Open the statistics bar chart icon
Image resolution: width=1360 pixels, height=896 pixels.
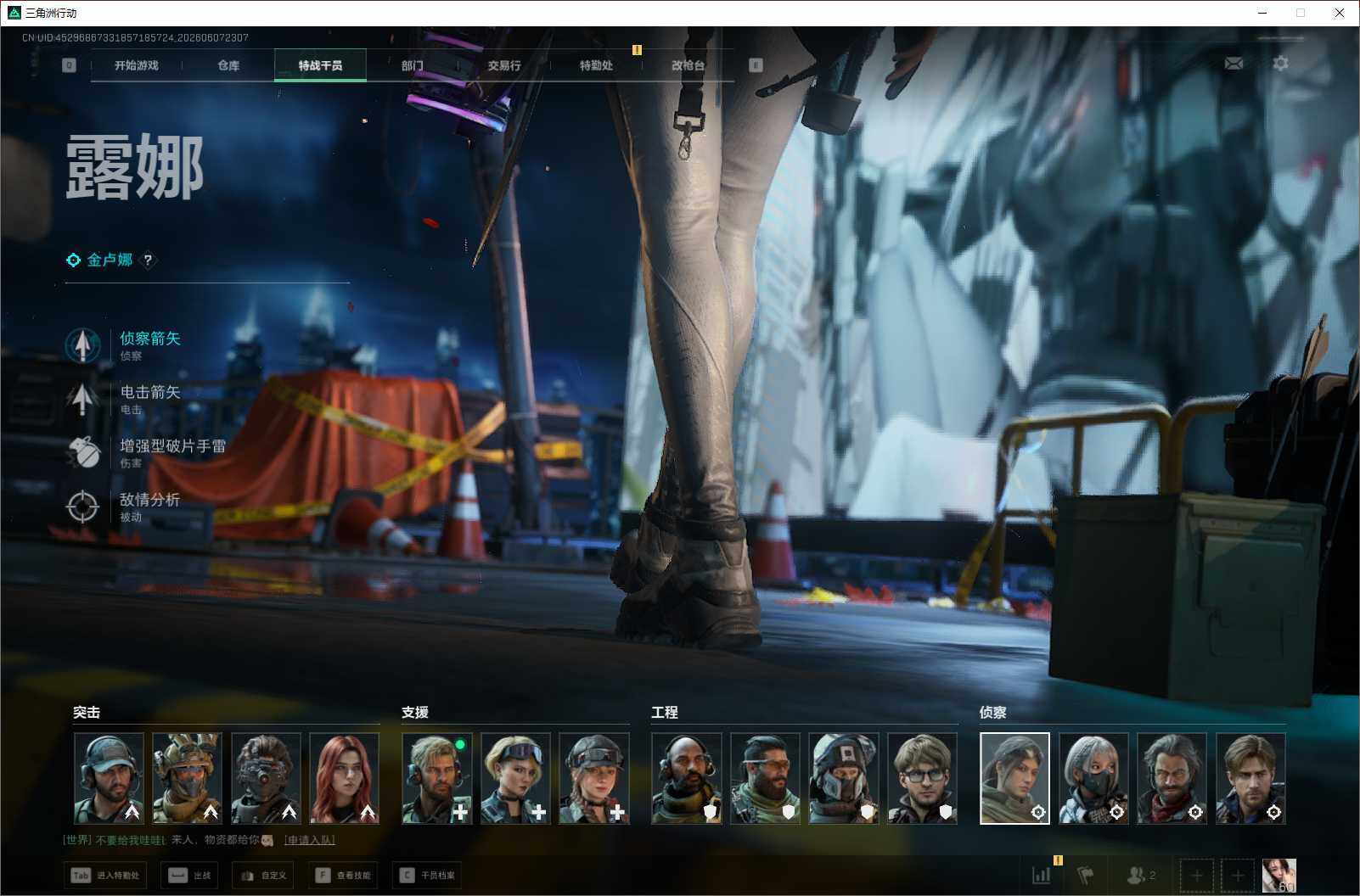click(x=1041, y=875)
